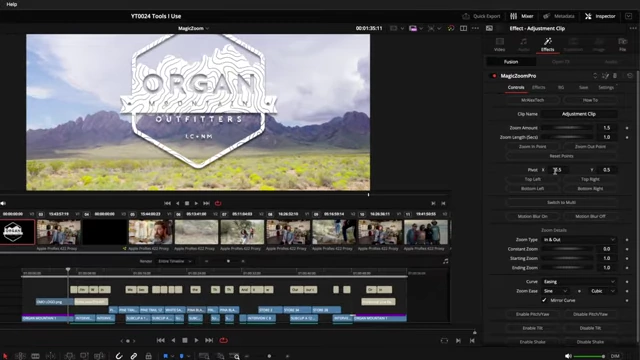Delete MagicZoomPro with trash icon
Screen dimensions: 640x360
(x=615, y=76)
